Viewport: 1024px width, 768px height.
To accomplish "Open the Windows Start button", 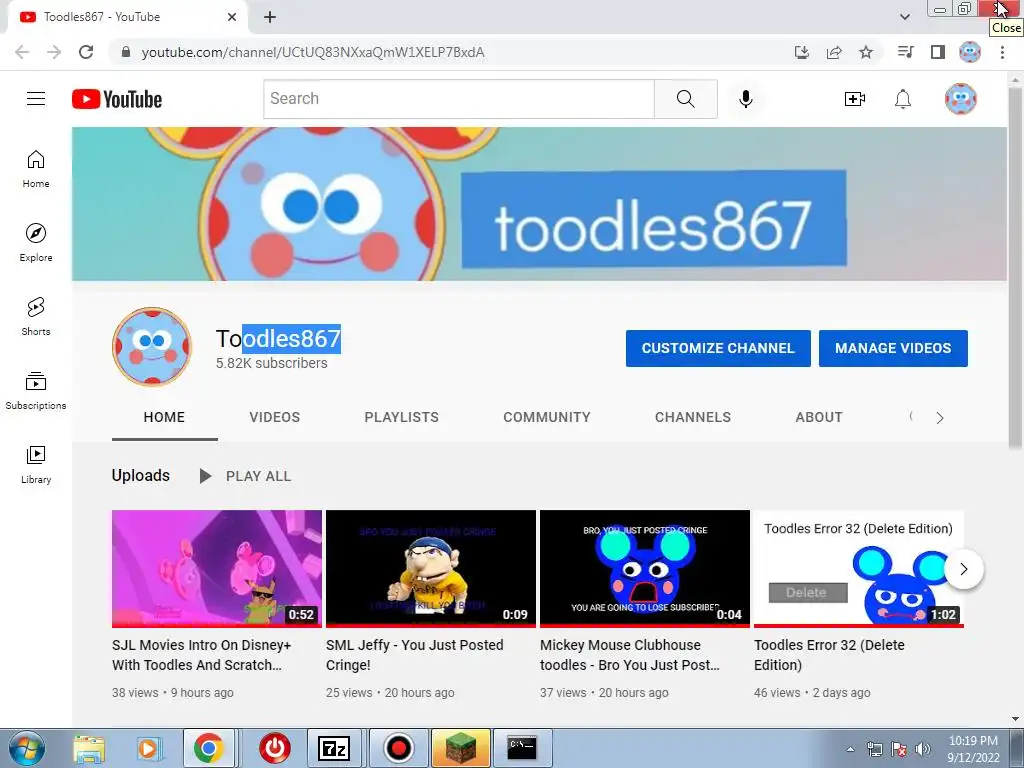I will [27, 748].
